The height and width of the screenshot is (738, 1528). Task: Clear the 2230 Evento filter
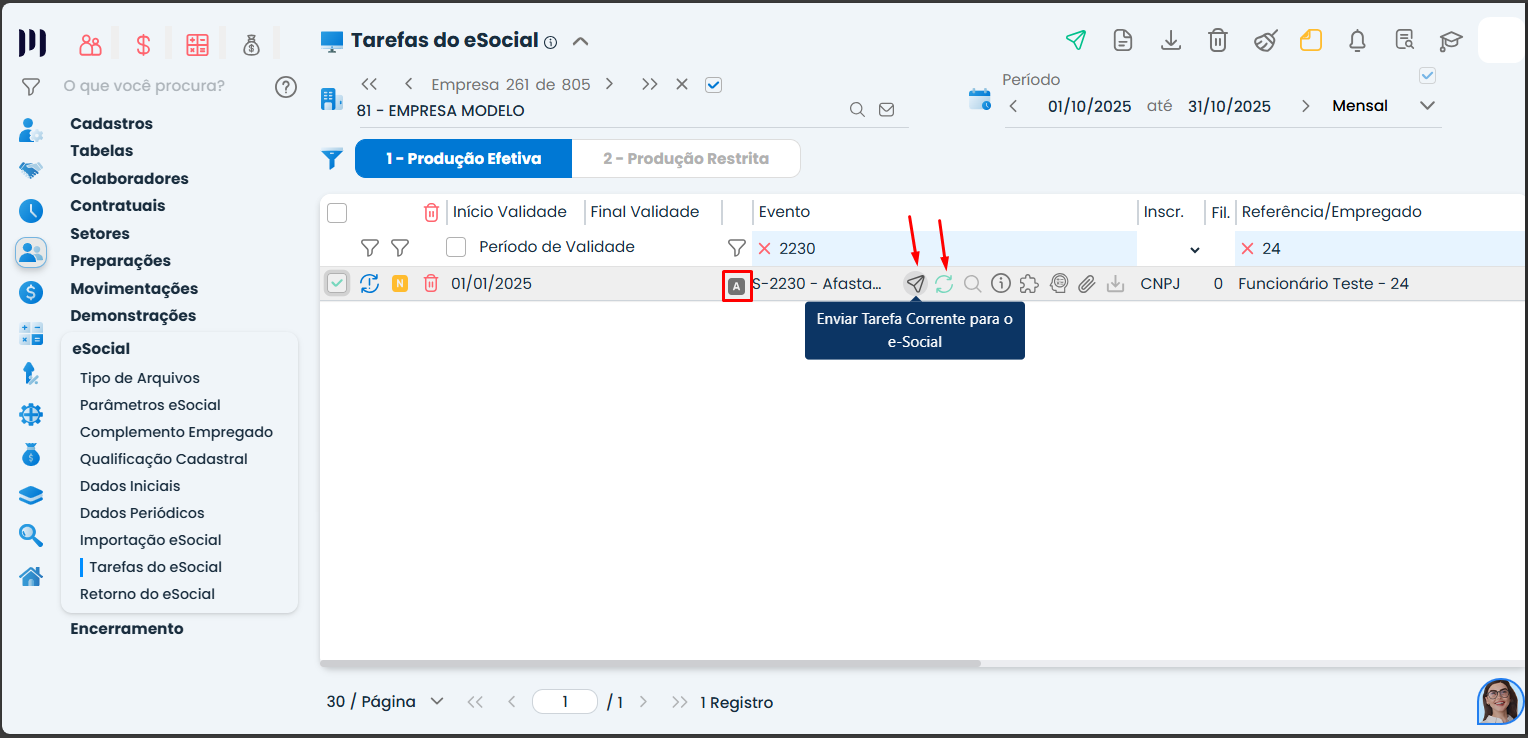765,249
